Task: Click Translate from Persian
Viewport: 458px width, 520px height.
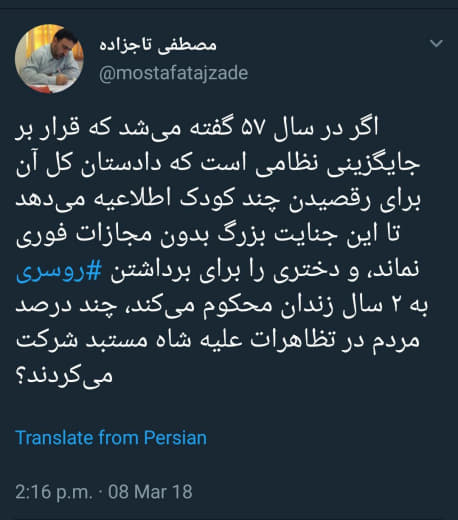Action: pyautogui.click(x=111, y=438)
